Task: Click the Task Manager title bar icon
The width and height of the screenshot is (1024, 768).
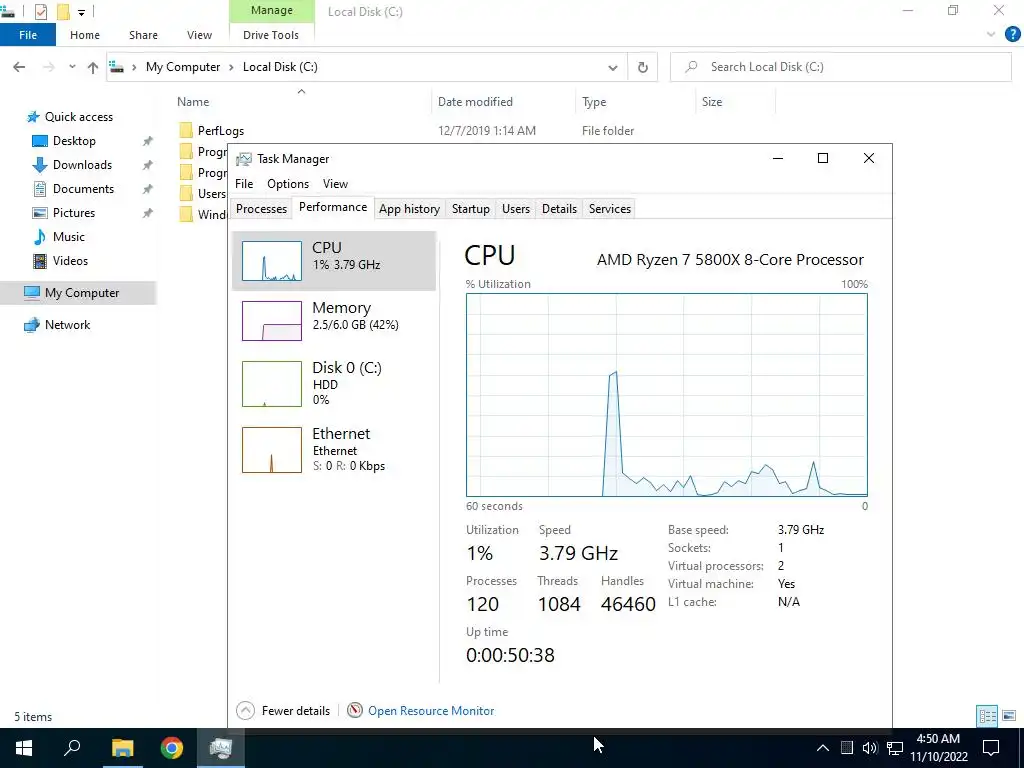Action: pyautogui.click(x=244, y=159)
